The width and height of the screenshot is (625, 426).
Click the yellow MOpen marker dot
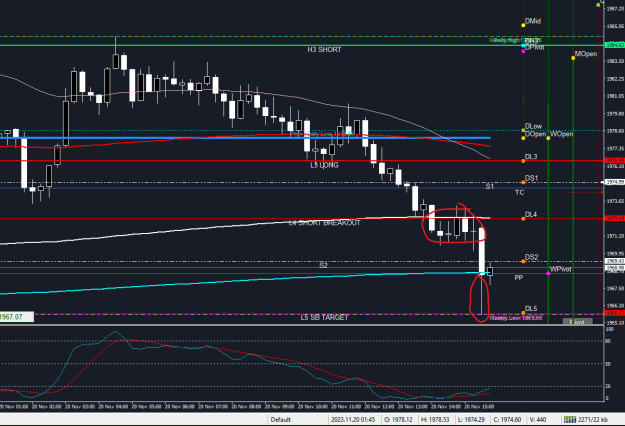(573, 58)
